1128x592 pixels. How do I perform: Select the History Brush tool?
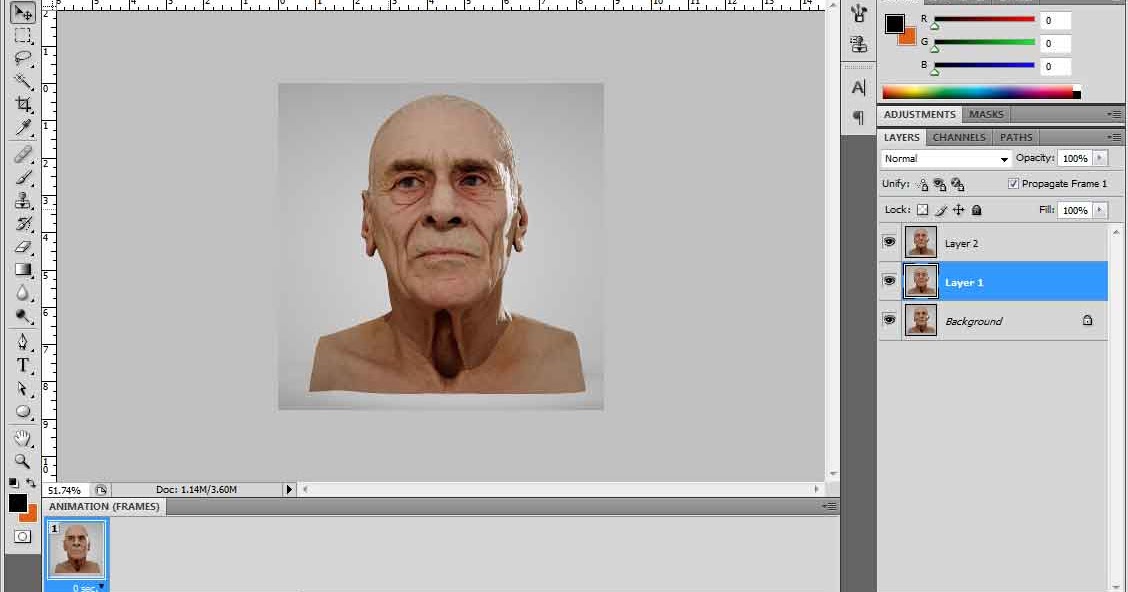[x=23, y=223]
